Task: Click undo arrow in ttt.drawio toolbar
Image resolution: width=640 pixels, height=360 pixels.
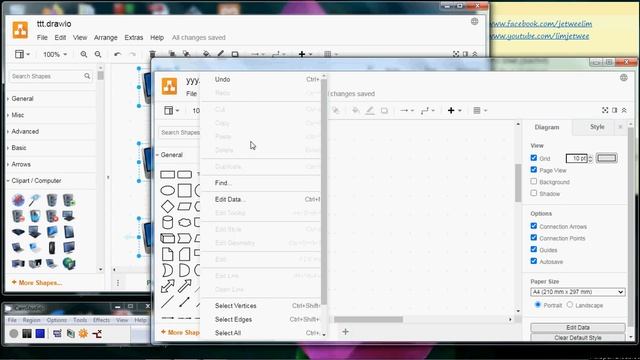Action: (x=118, y=54)
